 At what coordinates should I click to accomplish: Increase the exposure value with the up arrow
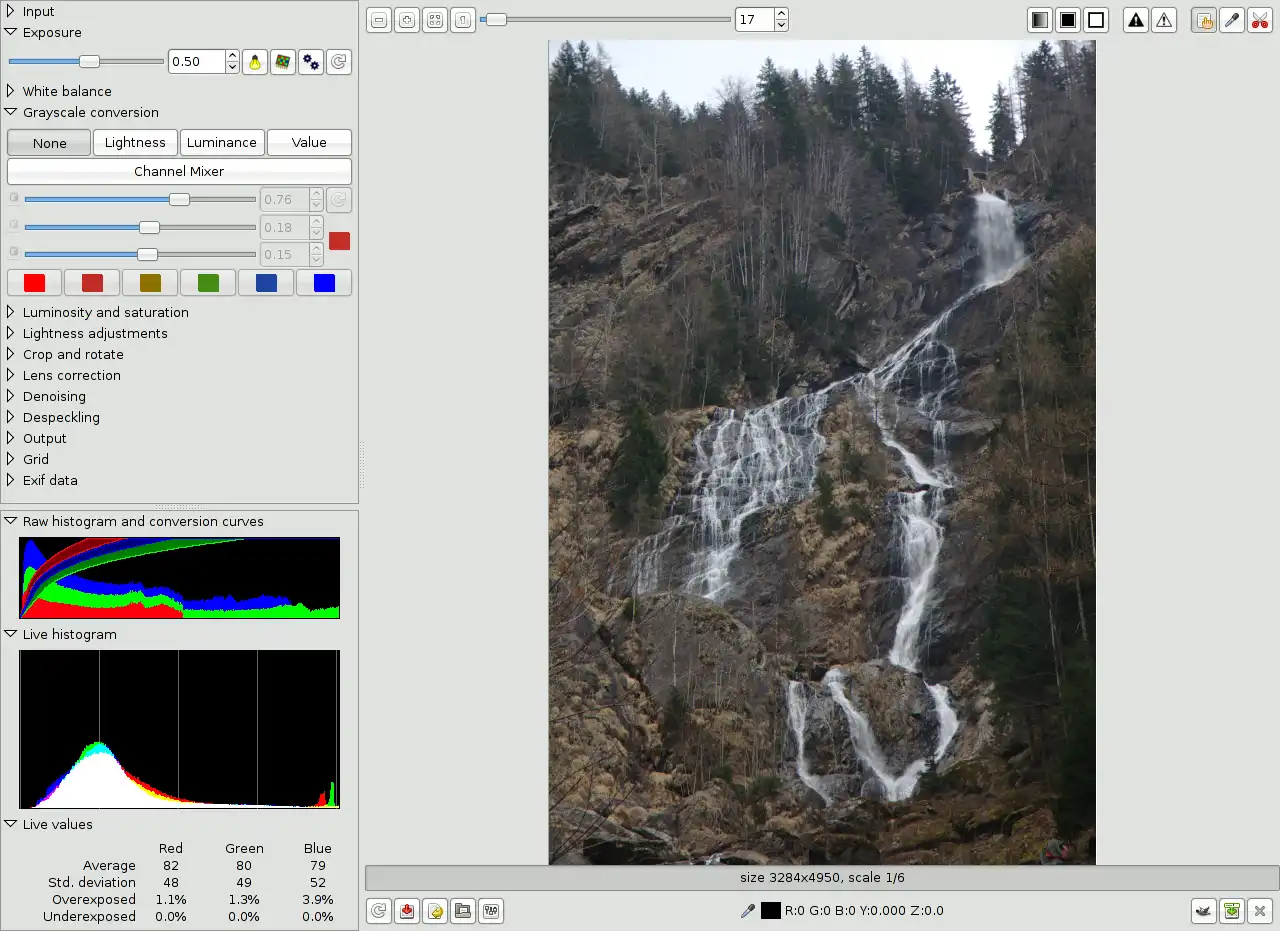click(x=232, y=56)
